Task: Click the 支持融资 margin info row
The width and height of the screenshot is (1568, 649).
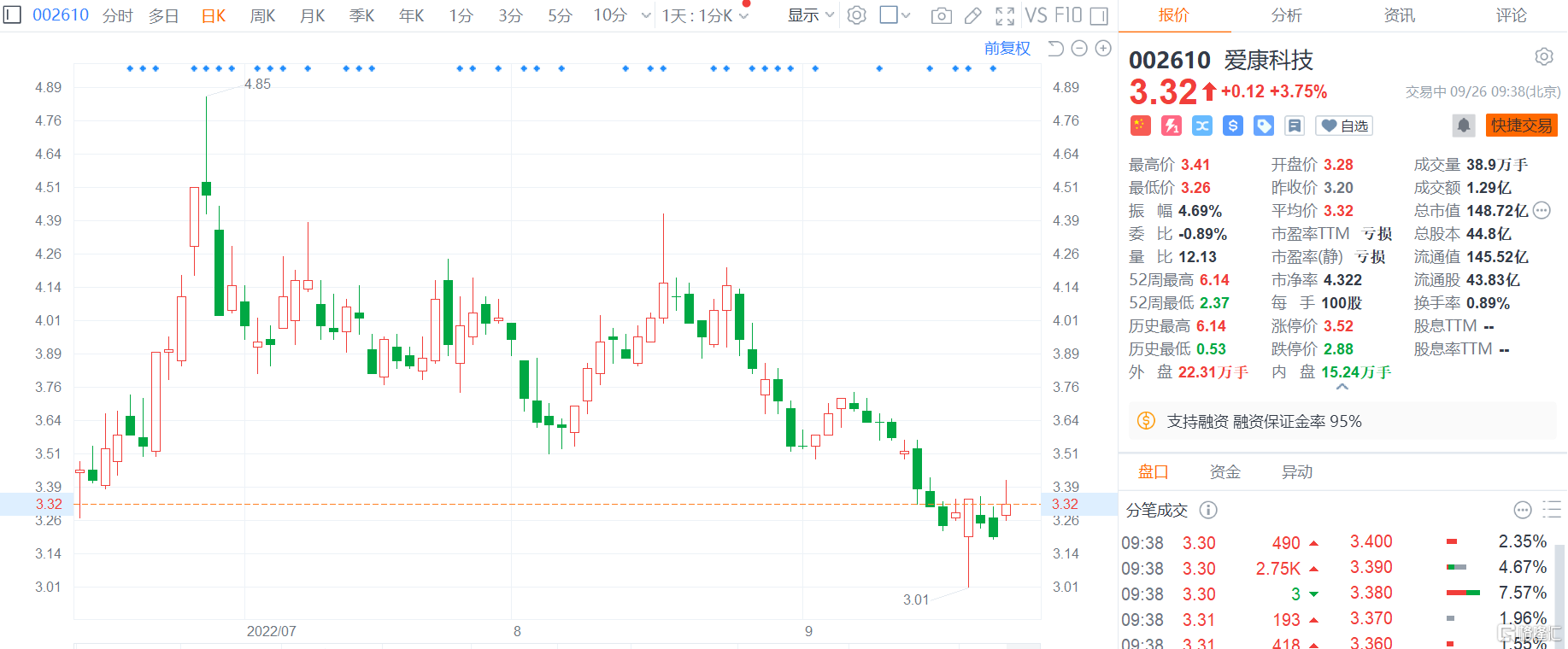Action: tap(1342, 421)
